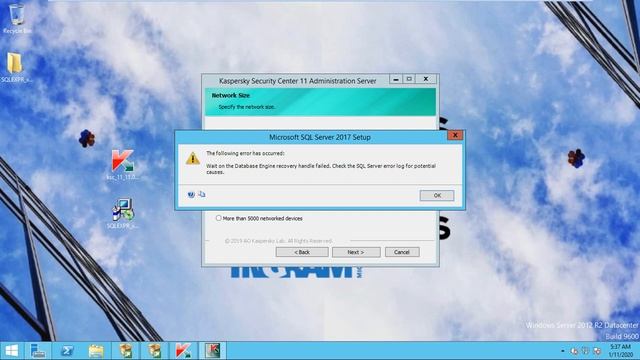Click "The following error has occurred" text

tap(245, 153)
